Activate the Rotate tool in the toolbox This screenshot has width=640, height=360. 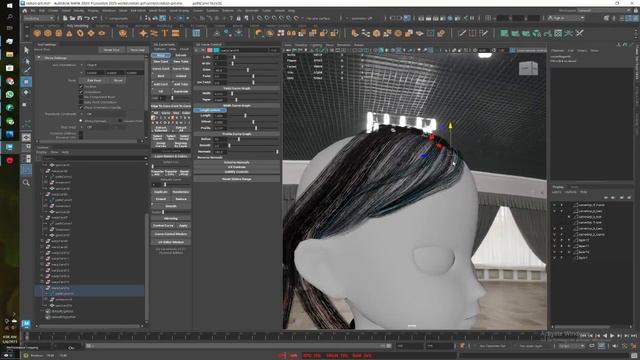pos(27,93)
